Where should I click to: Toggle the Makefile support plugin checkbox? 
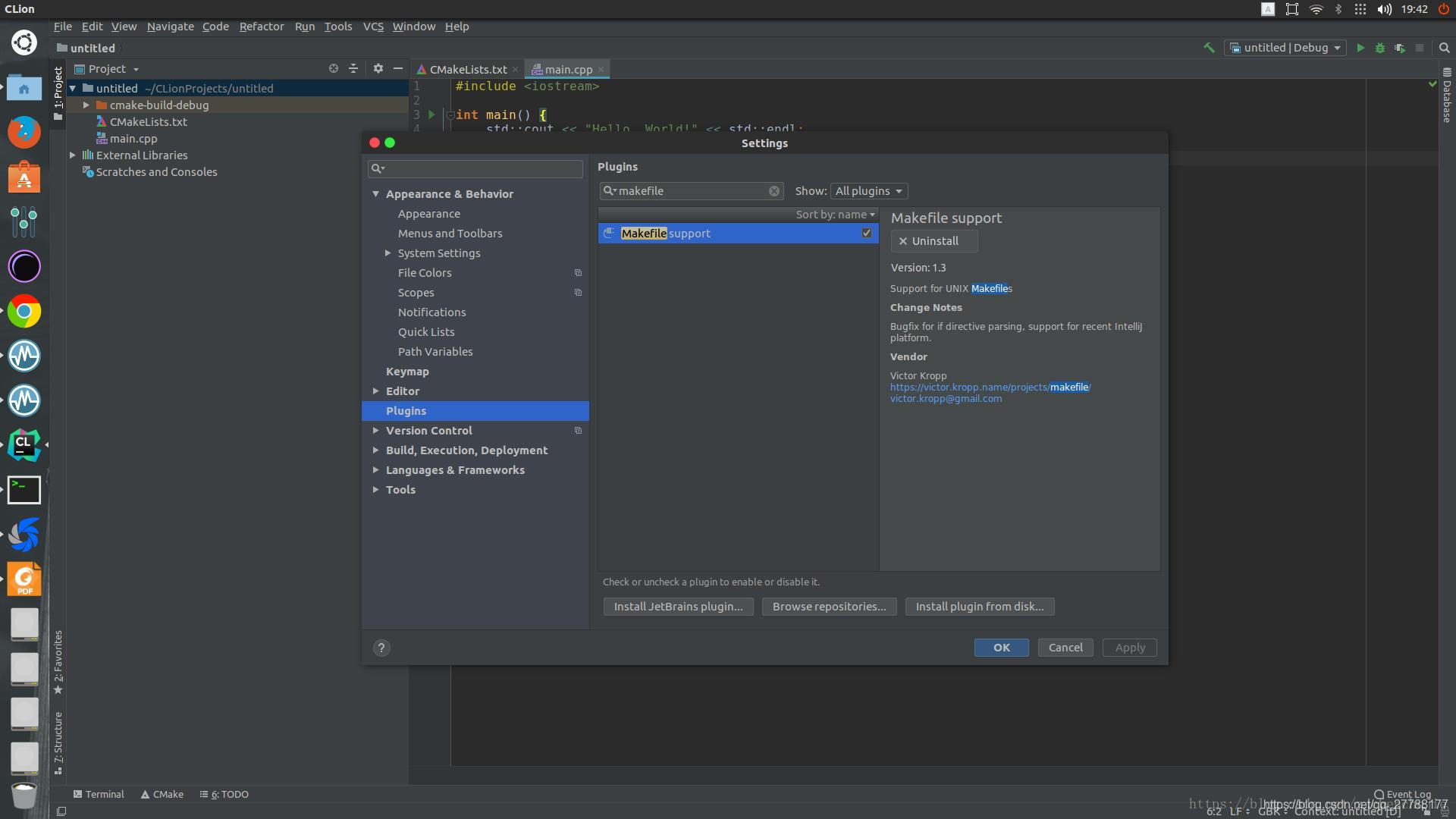[x=866, y=234]
